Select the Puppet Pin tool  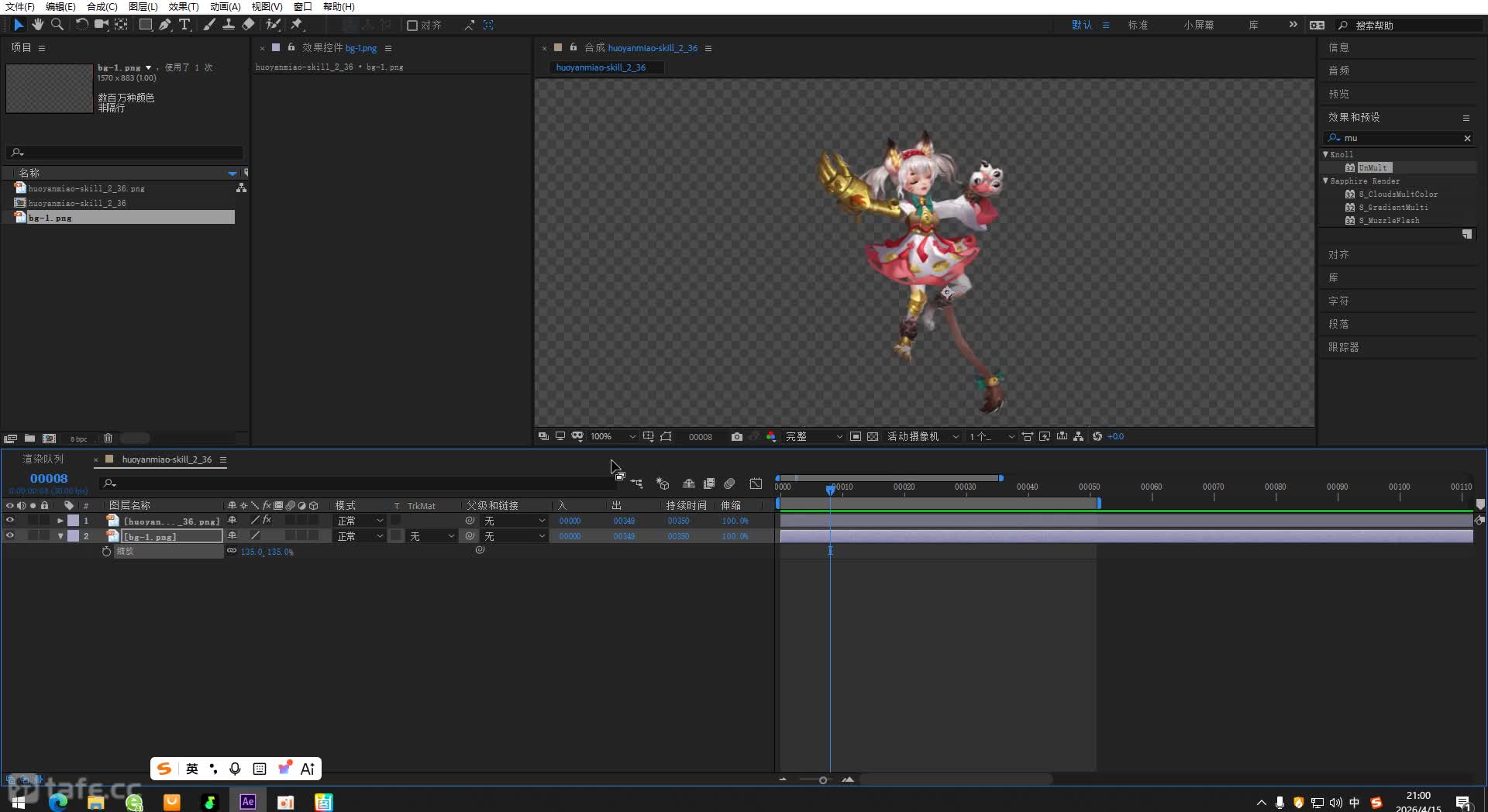(297, 25)
